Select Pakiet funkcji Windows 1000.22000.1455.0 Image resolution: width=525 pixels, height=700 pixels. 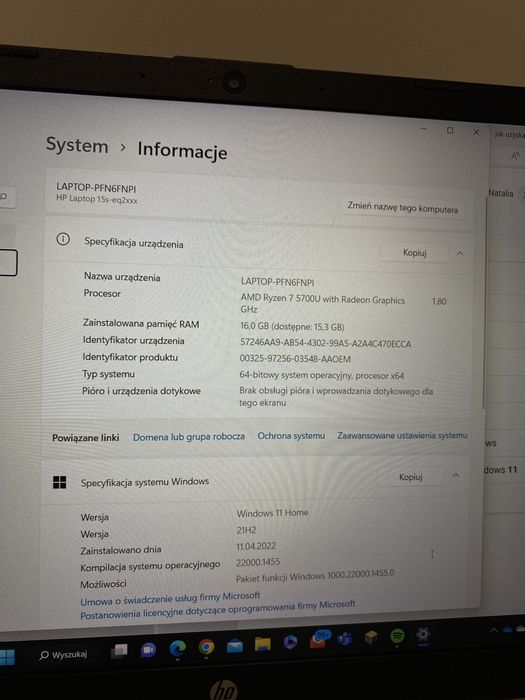point(315,575)
